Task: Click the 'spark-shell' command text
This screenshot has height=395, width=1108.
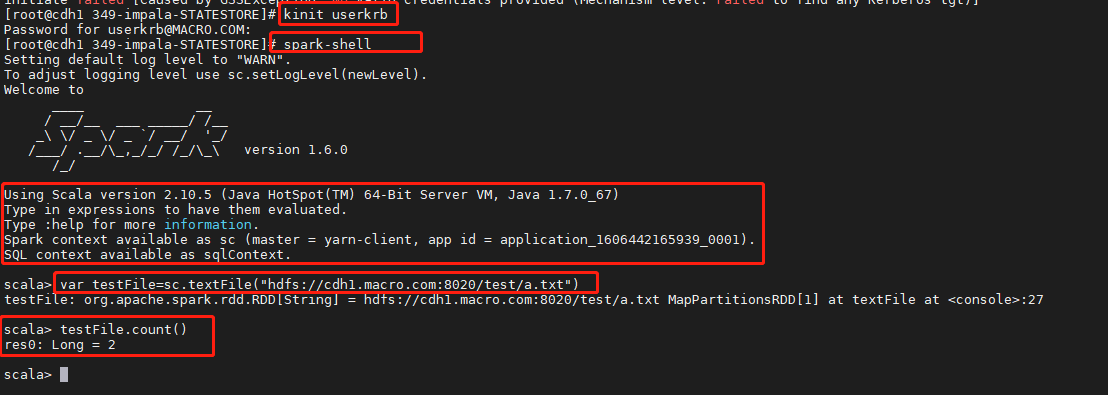Action: tap(327, 45)
